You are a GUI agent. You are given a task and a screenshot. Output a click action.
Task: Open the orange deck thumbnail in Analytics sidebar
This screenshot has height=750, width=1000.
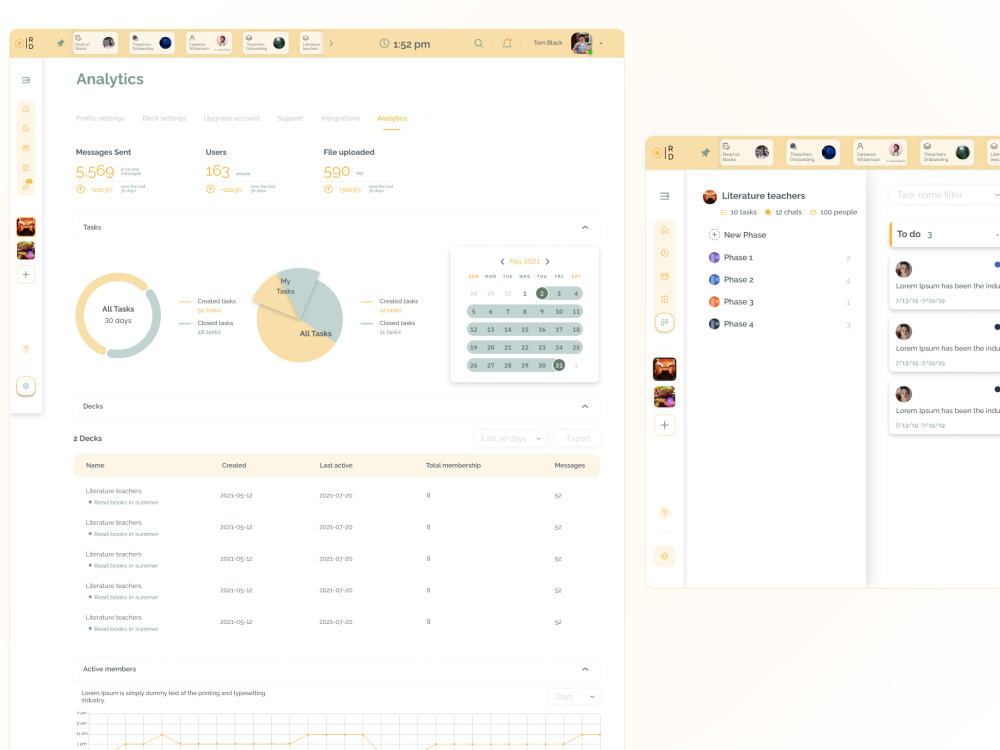click(x=26, y=226)
